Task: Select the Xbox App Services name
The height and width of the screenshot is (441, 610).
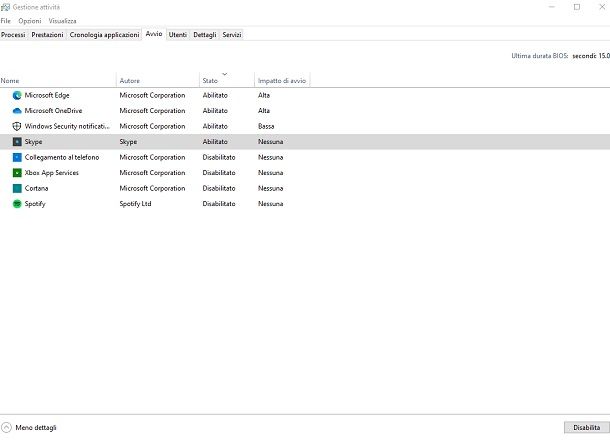Action: 52,173
